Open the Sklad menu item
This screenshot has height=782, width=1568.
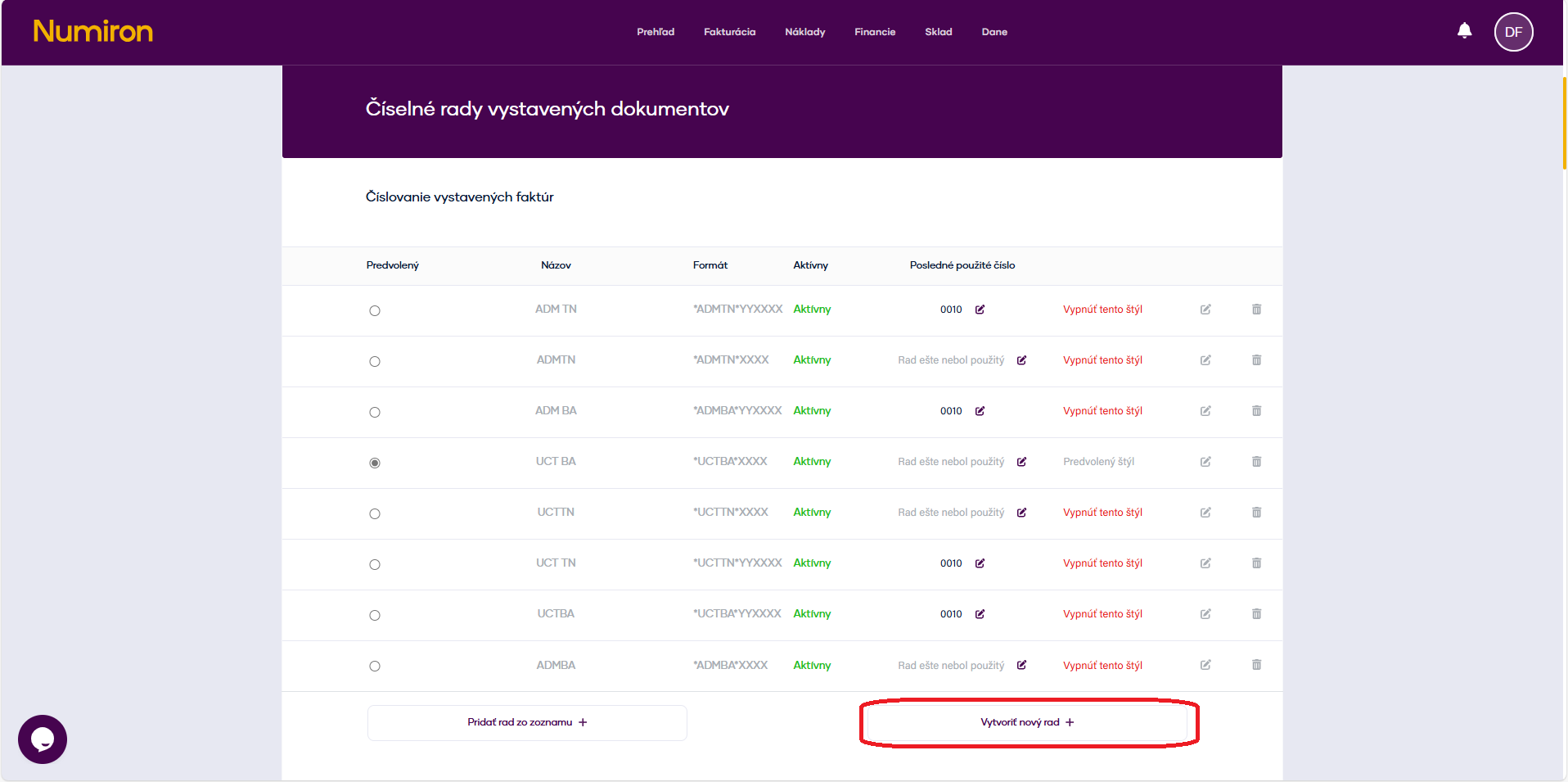tap(938, 32)
